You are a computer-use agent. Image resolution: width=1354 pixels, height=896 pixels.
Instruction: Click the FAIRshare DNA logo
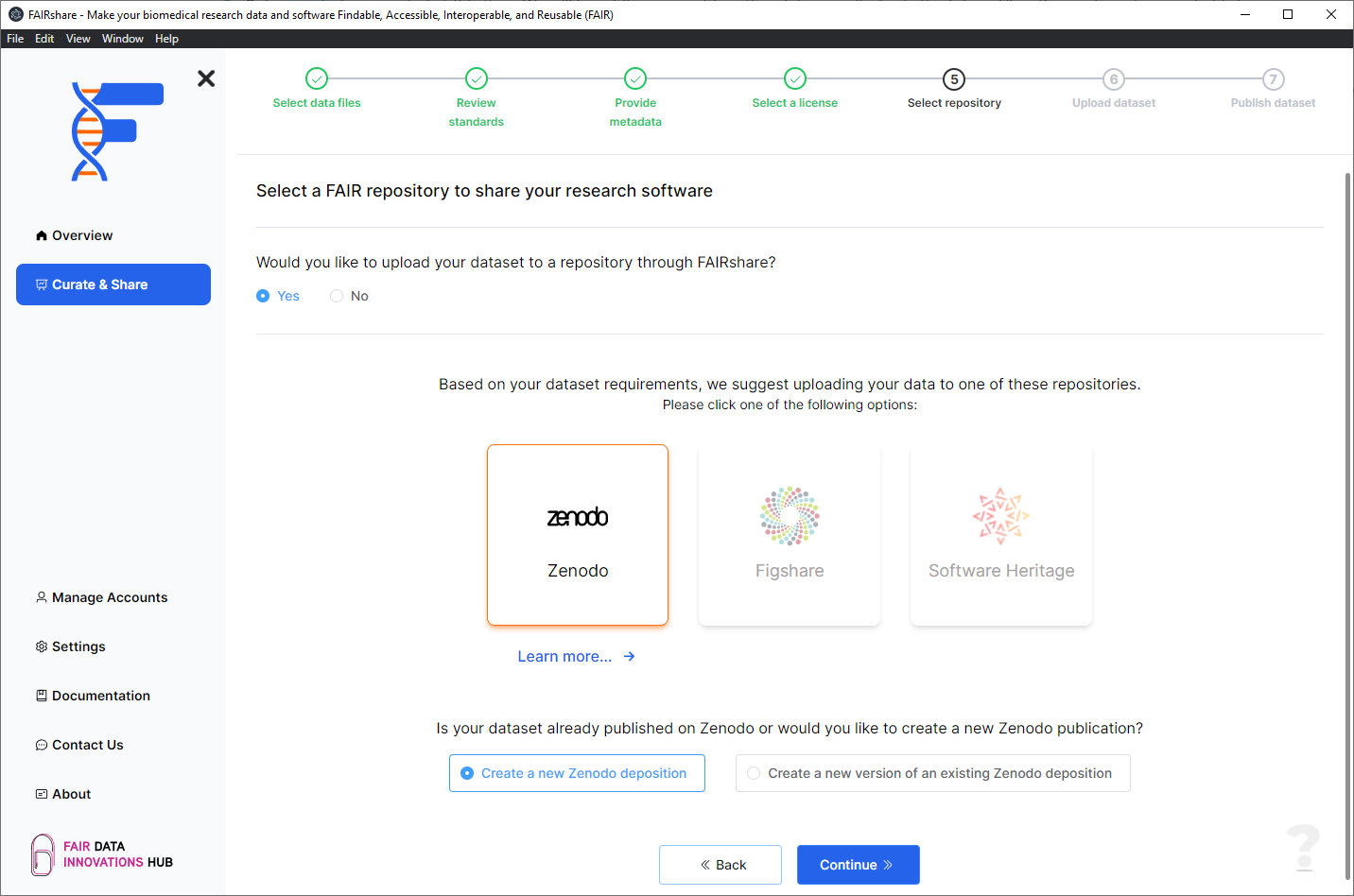[x=117, y=131]
